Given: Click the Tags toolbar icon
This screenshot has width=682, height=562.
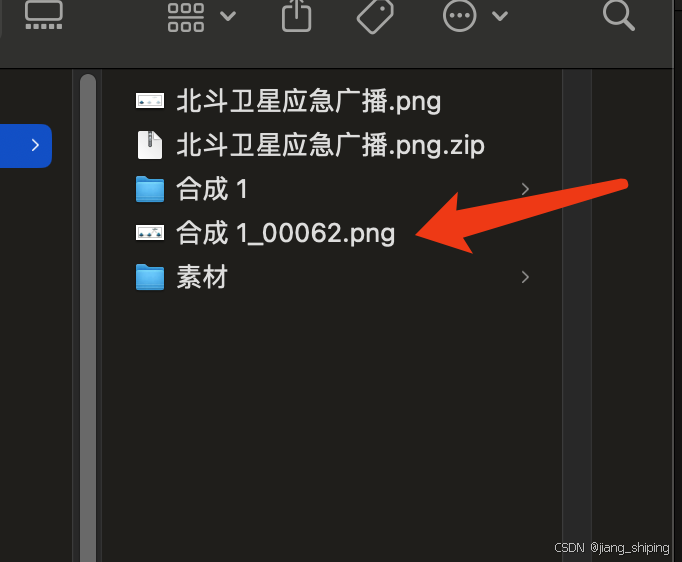Looking at the screenshot, I should [375, 17].
